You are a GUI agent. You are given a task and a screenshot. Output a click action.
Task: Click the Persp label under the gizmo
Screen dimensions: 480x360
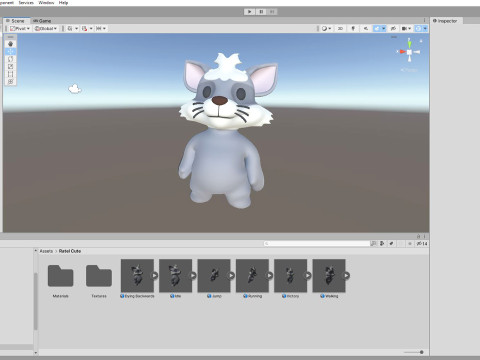409,70
